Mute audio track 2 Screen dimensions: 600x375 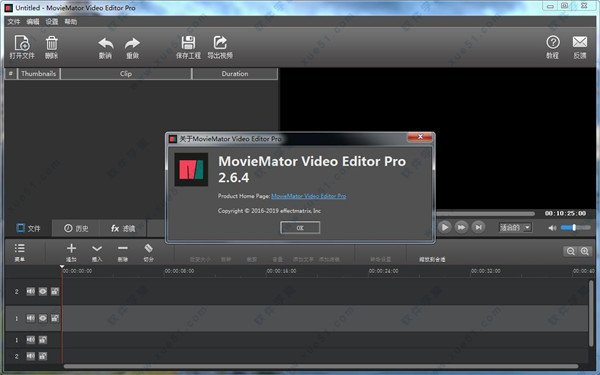click(31, 356)
